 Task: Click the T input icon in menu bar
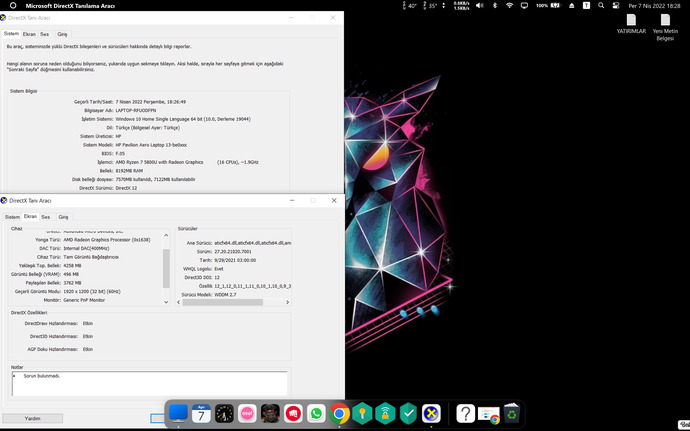[x=586, y=6]
